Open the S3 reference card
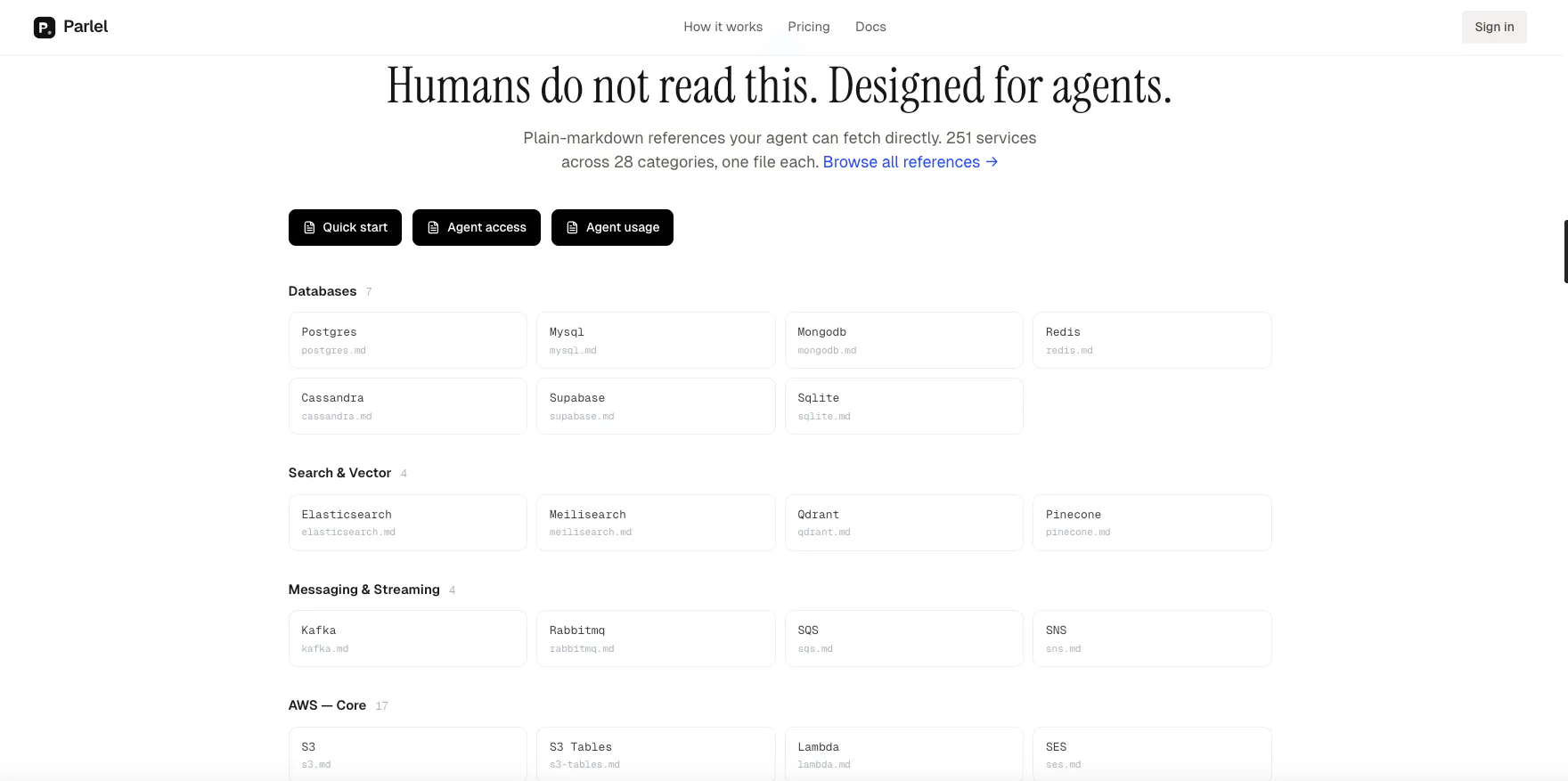The width and height of the screenshot is (1568, 781). pyautogui.click(x=408, y=753)
